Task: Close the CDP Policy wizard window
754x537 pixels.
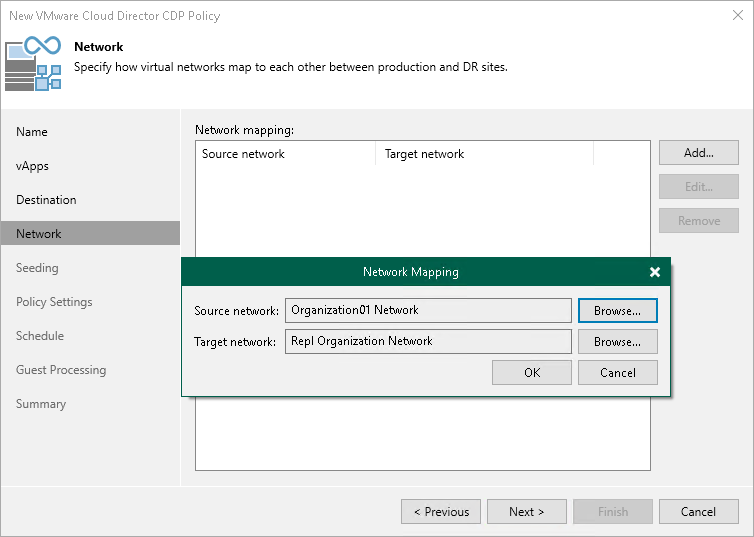Action: (738, 15)
